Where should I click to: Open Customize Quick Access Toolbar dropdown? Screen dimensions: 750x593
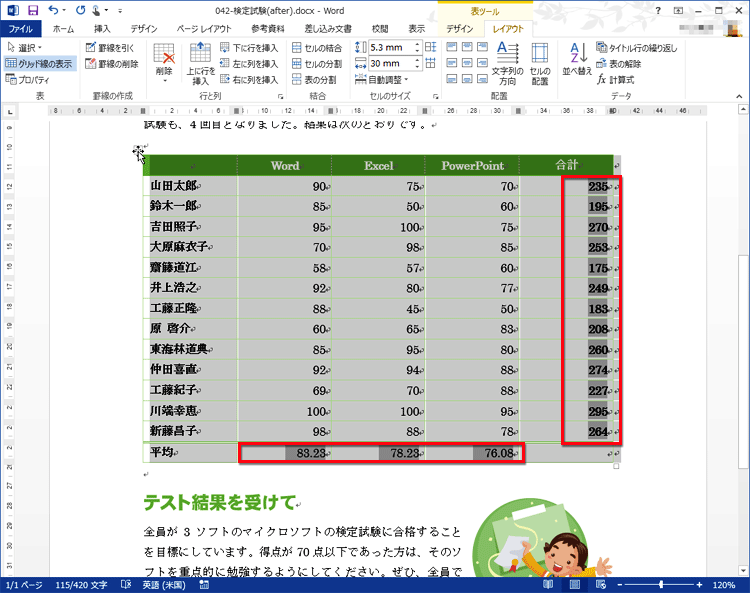[x=120, y=10]
